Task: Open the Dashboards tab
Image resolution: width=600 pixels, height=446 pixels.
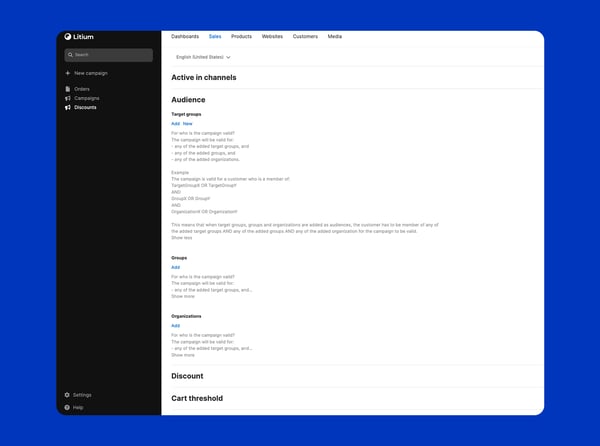Action: click(x=185, y=36)
